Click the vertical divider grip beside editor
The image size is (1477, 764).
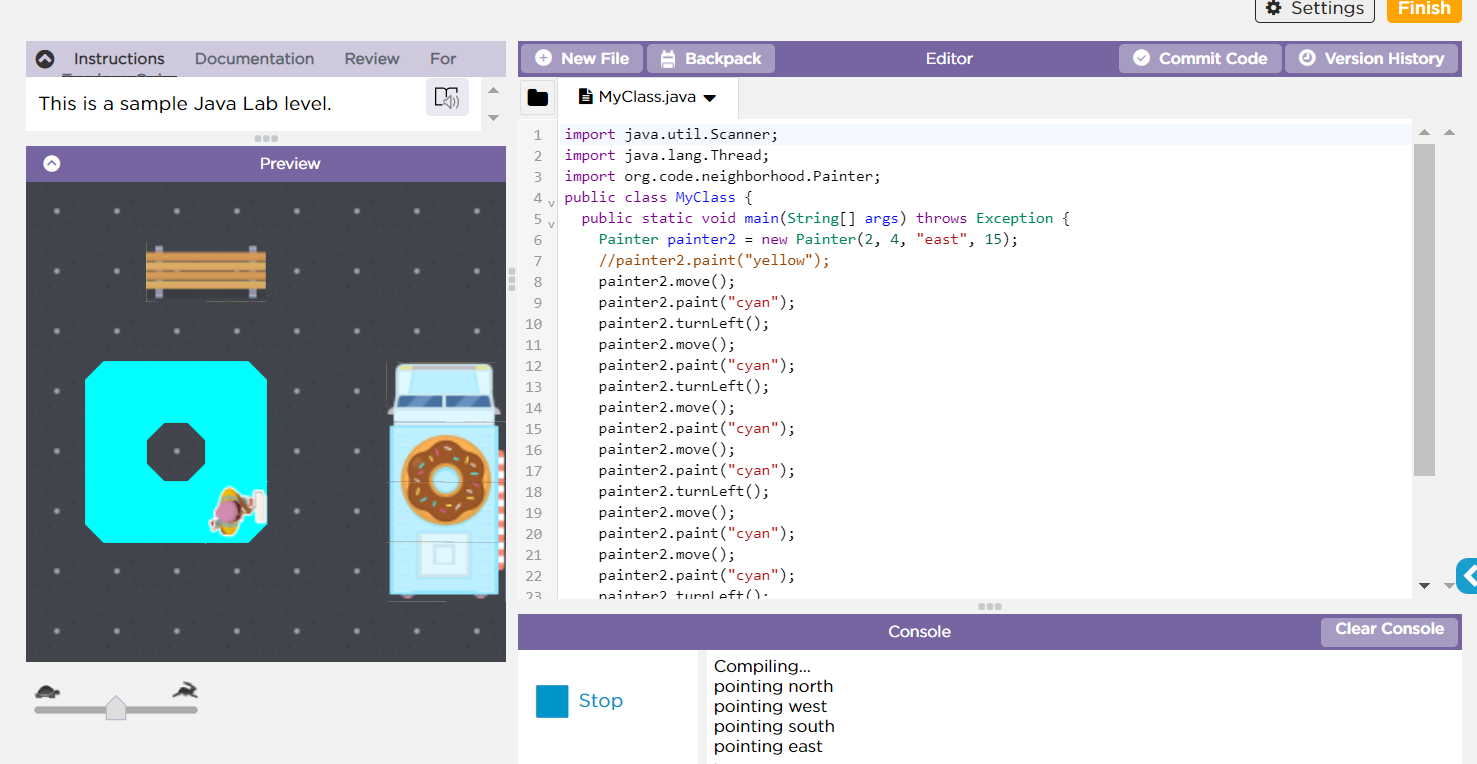pyautogui.click(x=512, y=279)
